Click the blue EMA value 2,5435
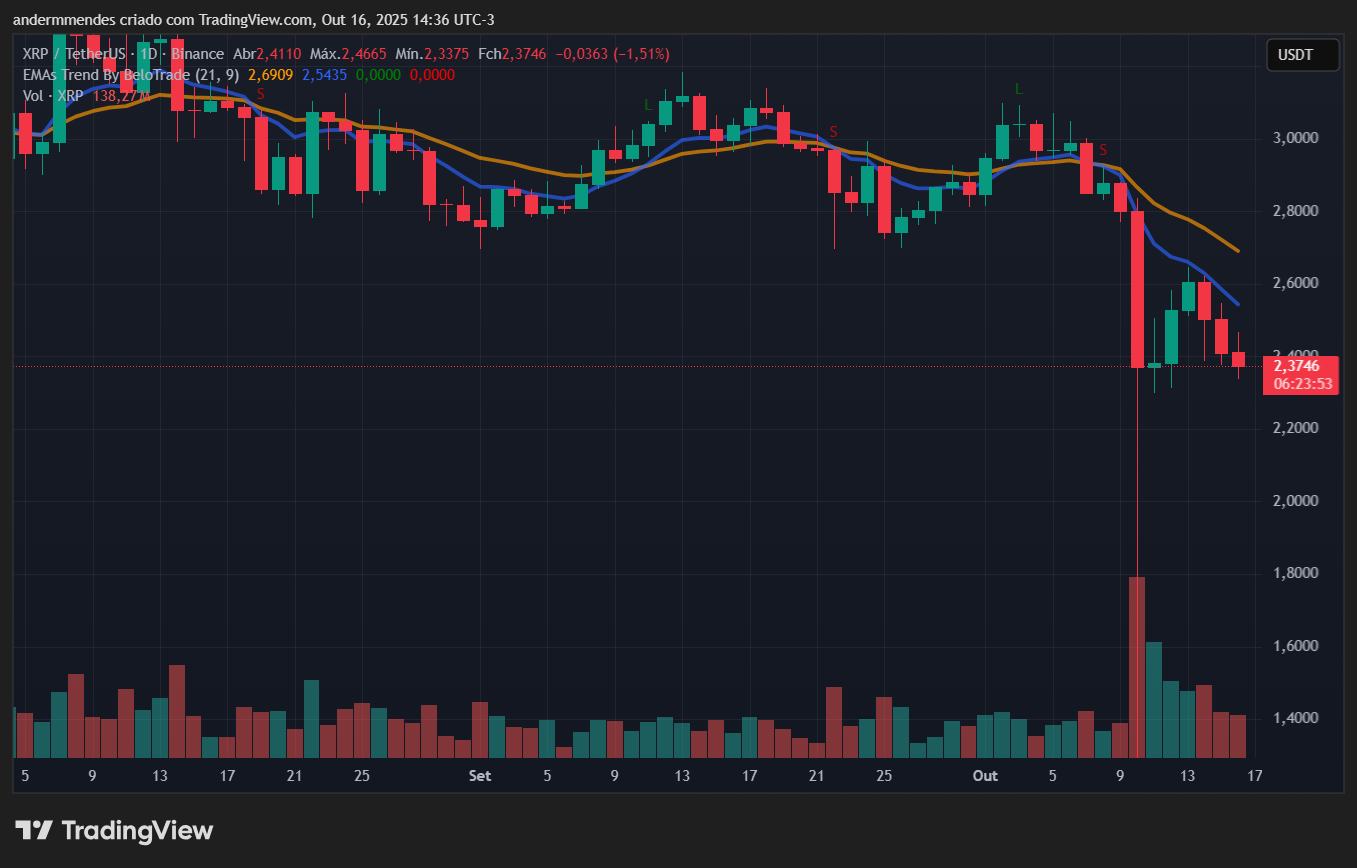1357x868 pixels. 324,75
